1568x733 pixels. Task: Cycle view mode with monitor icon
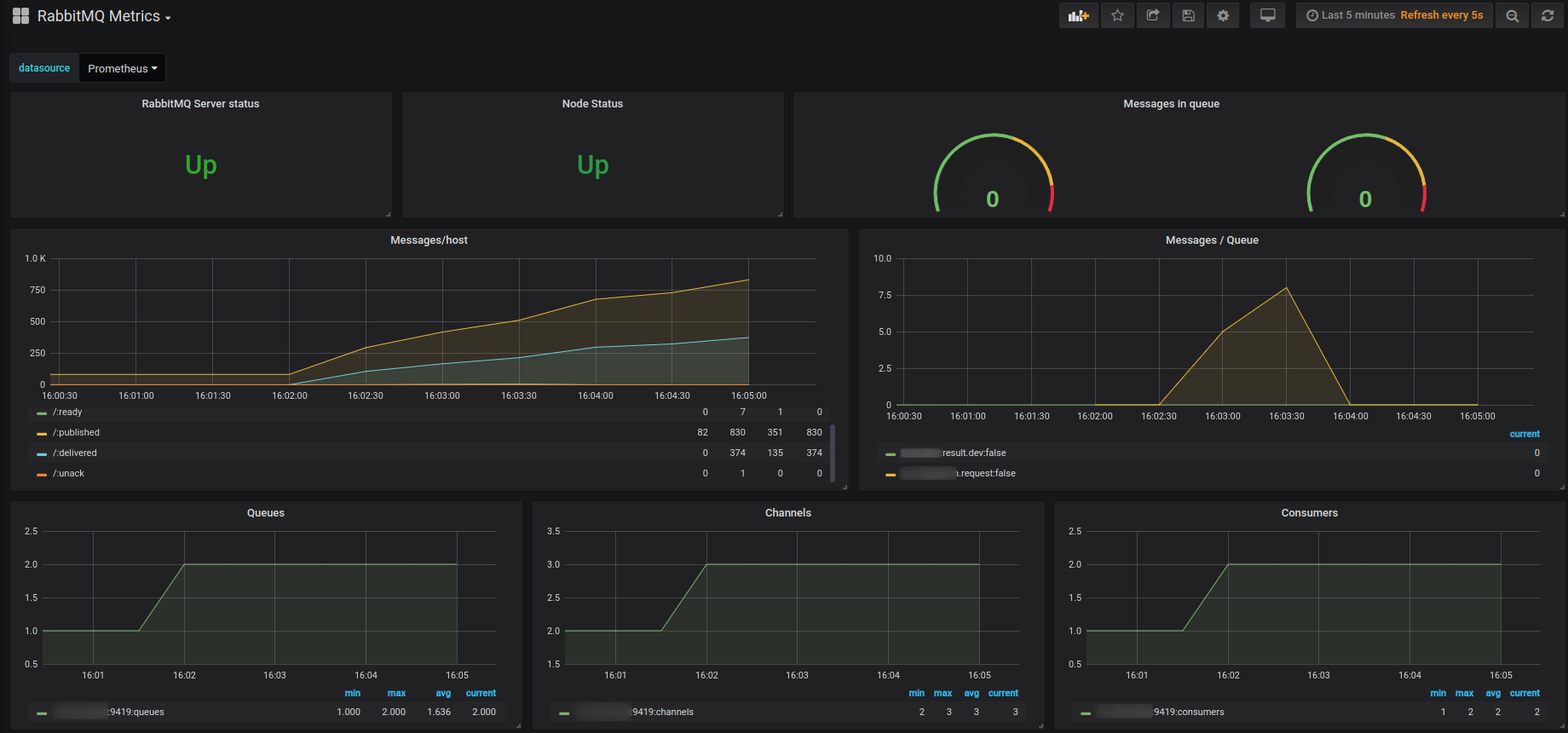point(1267,15)
